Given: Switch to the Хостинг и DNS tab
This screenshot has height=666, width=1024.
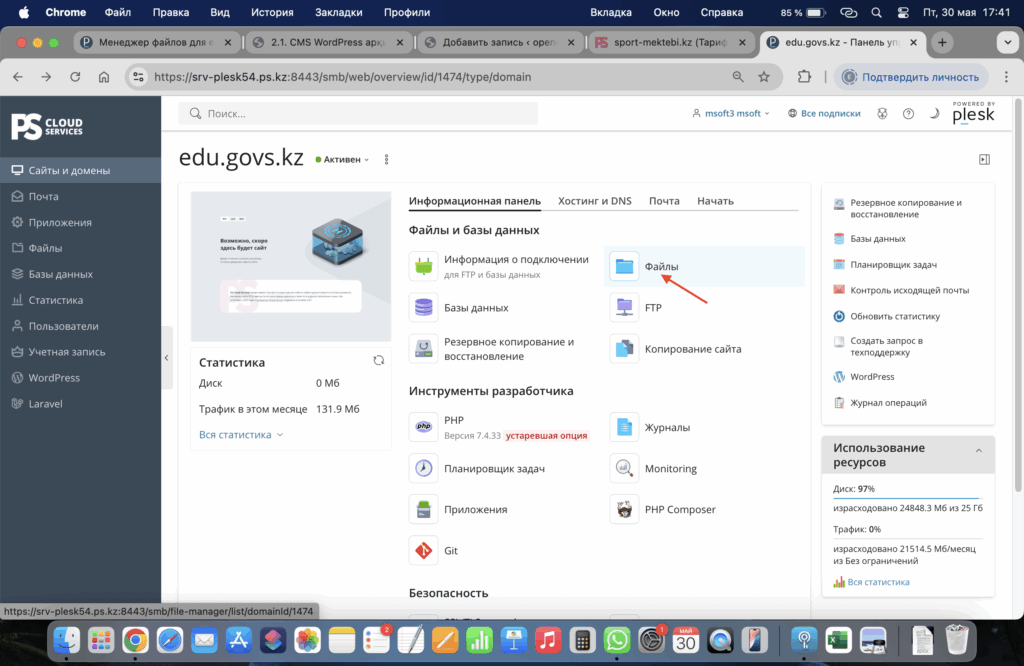Looking at the screenshot, I should (x=594, y=200).
